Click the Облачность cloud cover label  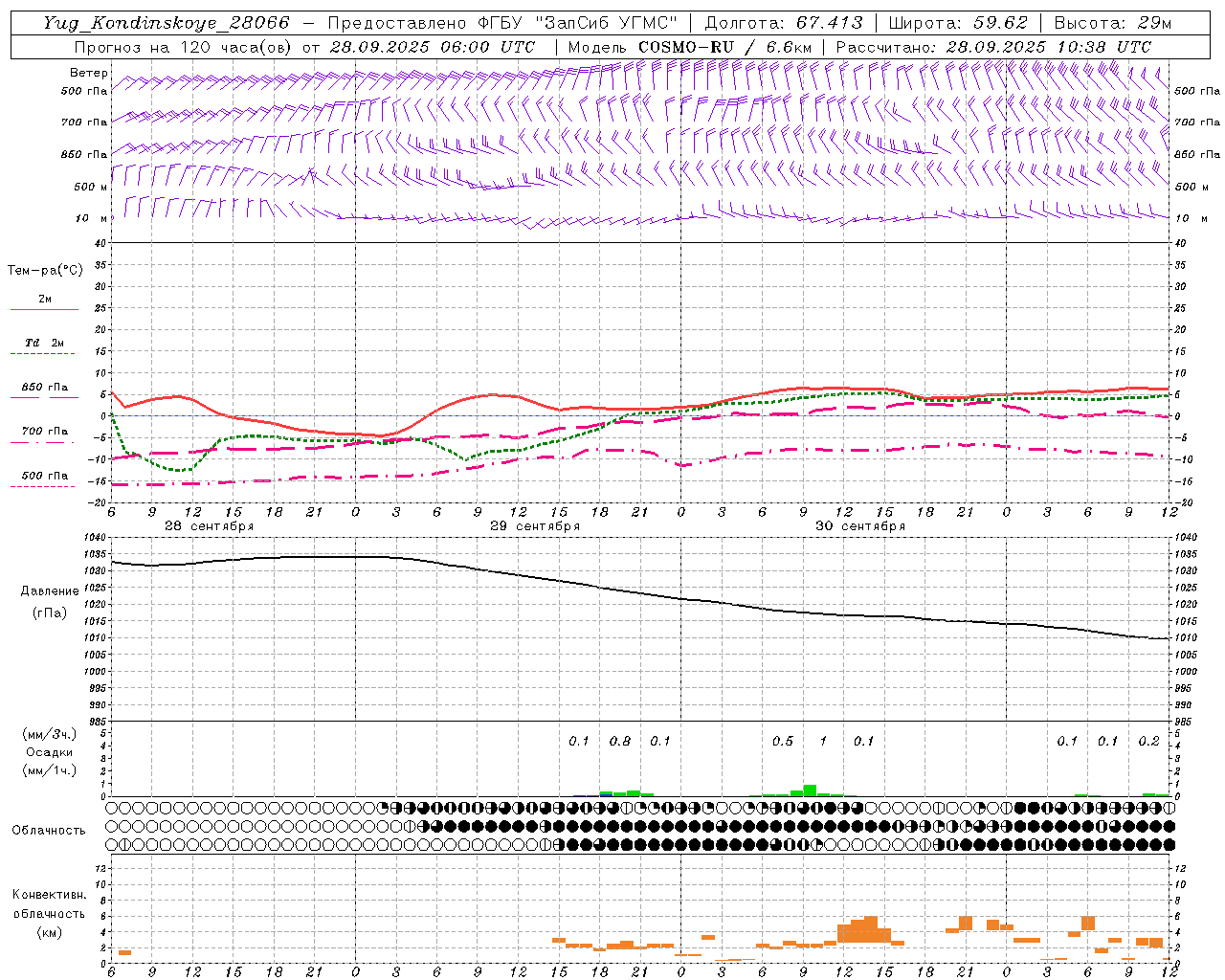49,830
